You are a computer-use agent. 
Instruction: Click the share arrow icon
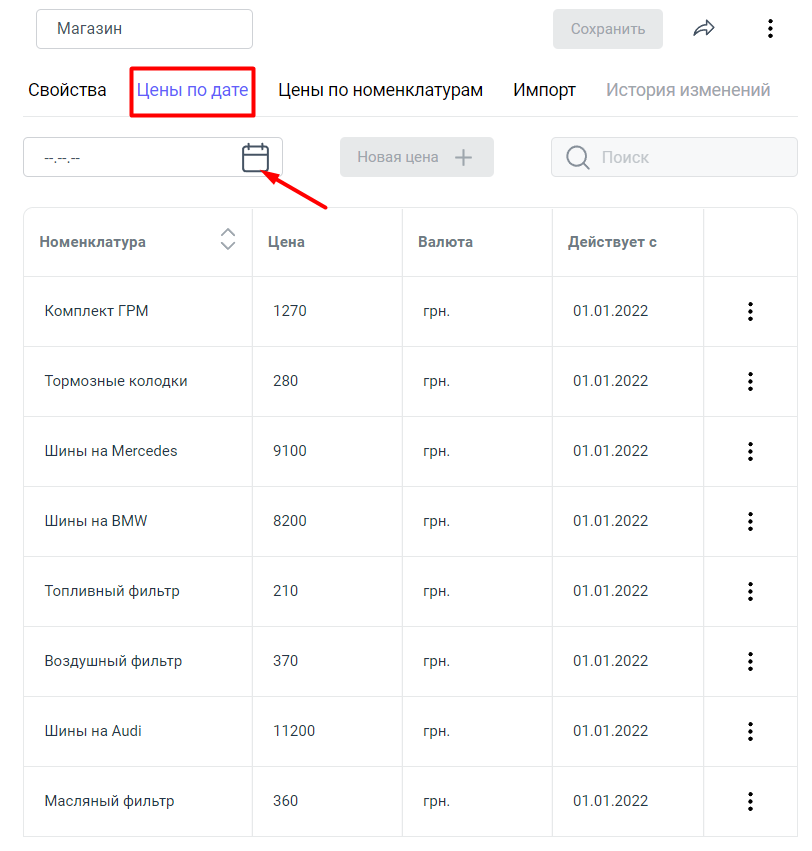point(704,29)
